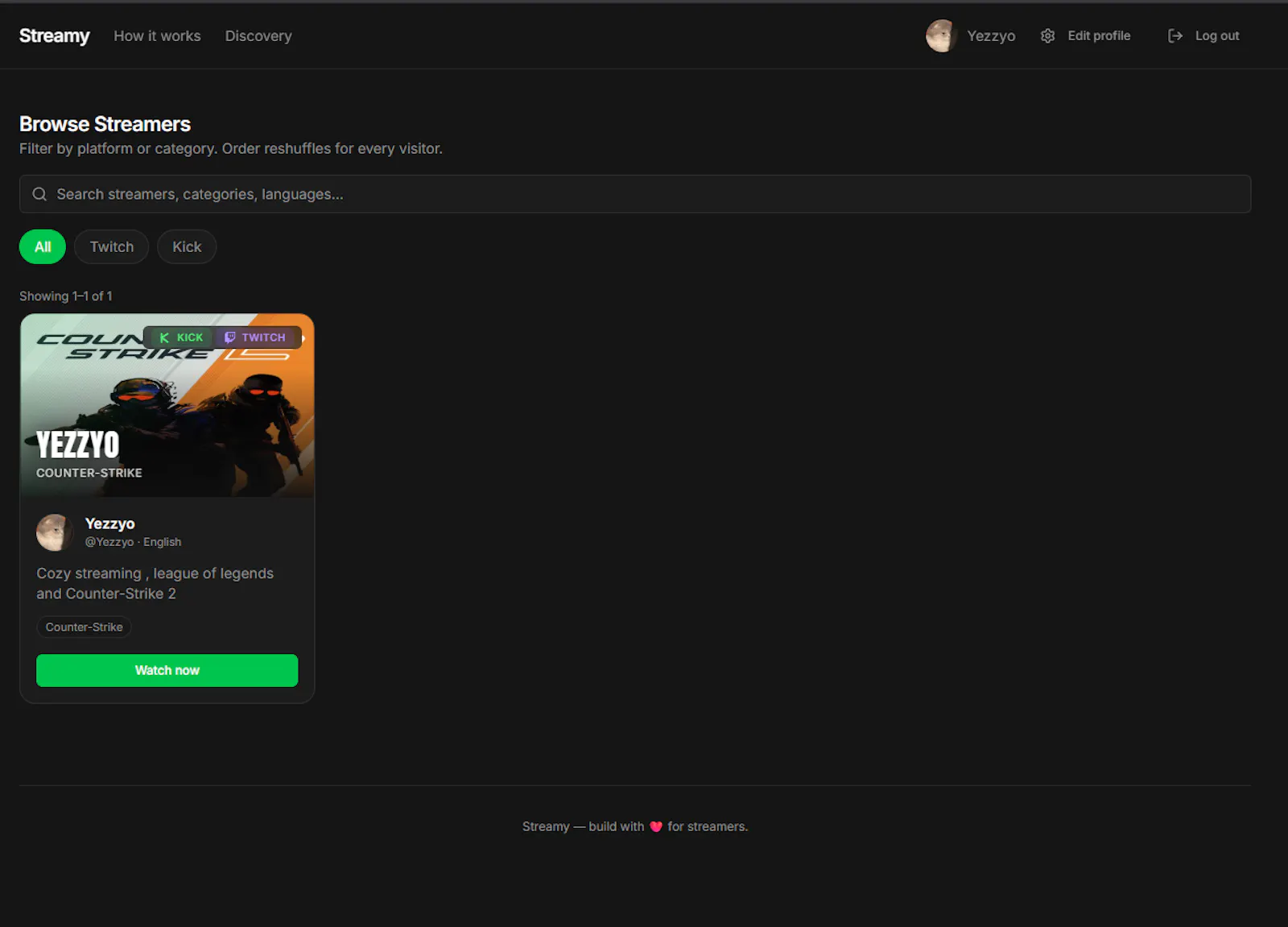Click the YEZZYO title on the banner

click(78, 445)
